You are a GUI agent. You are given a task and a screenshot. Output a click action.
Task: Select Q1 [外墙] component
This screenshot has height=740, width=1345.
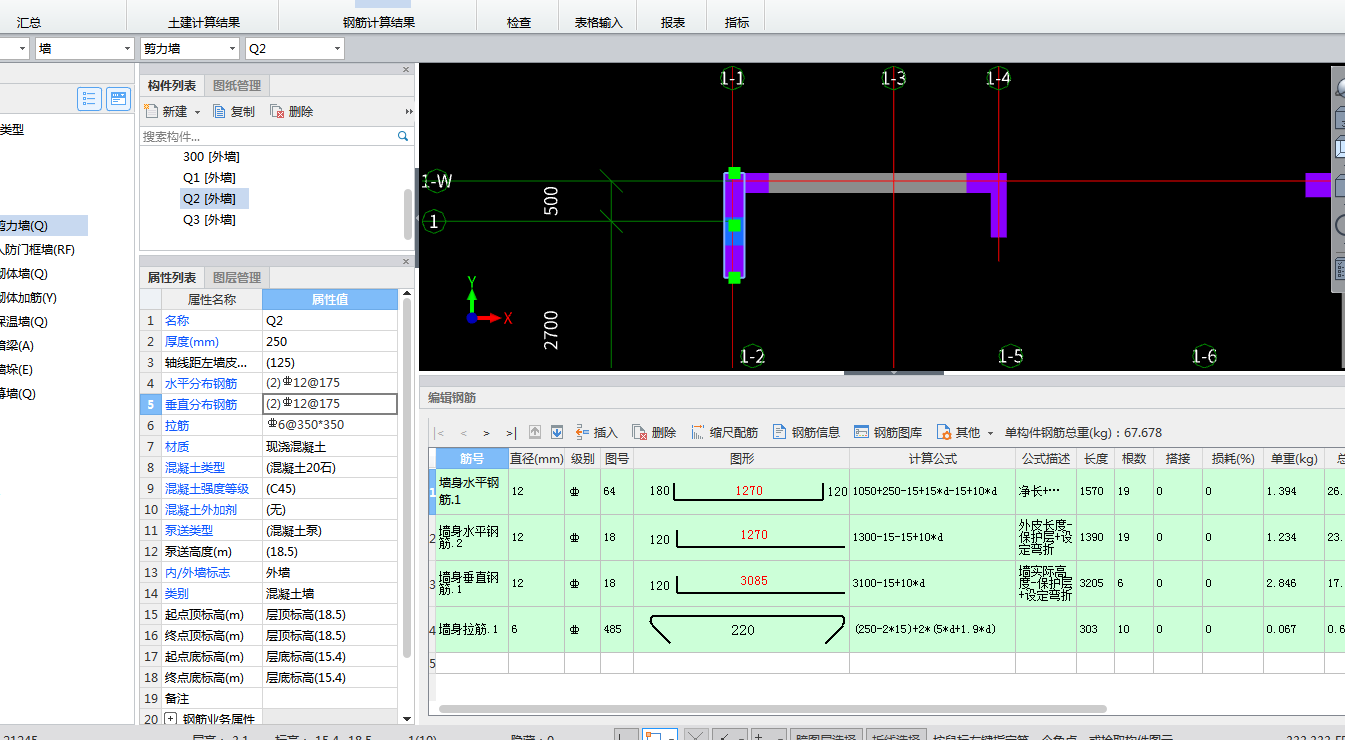[209, 178]
